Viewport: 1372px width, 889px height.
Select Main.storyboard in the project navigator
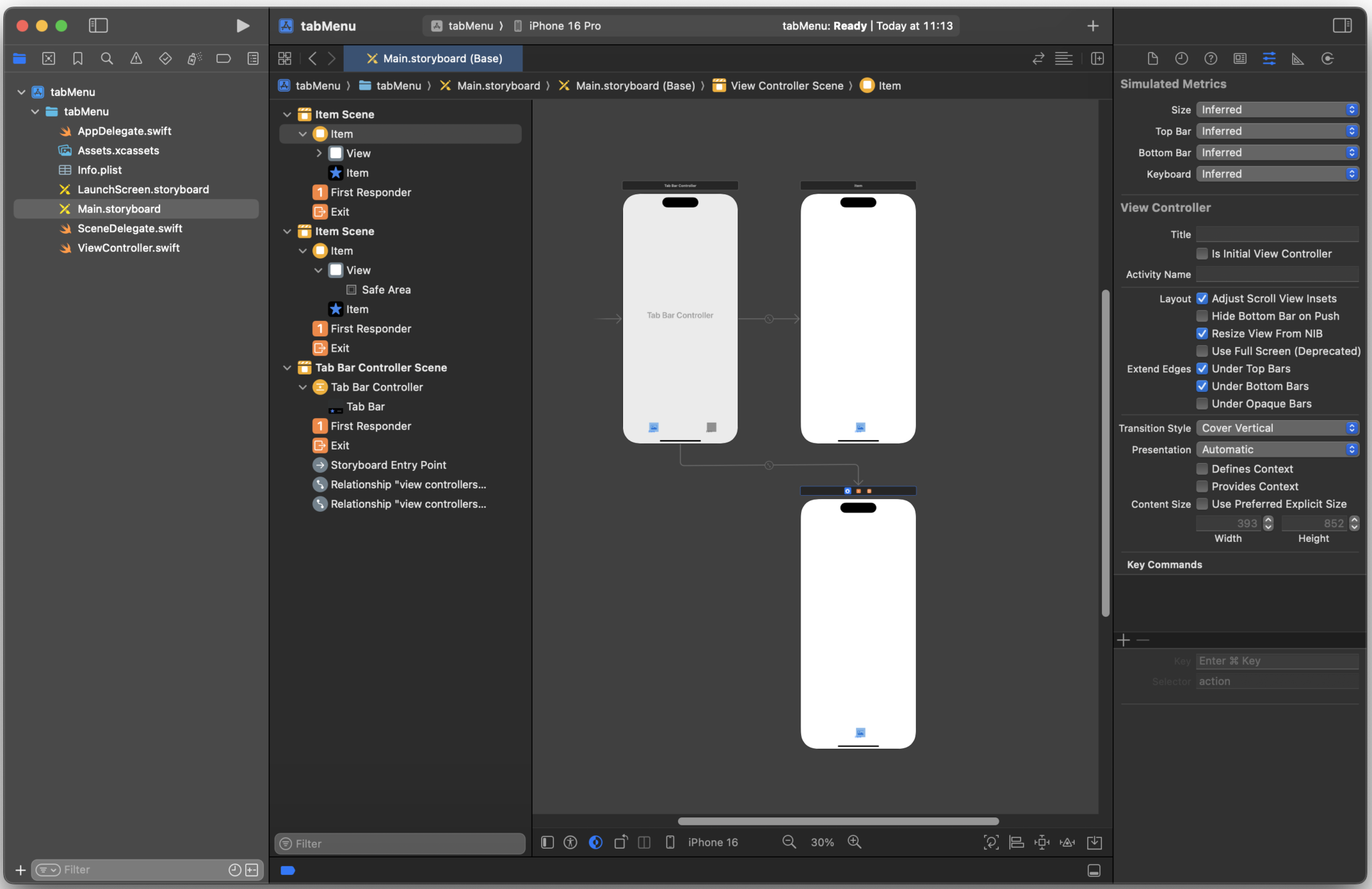[119, 208]
